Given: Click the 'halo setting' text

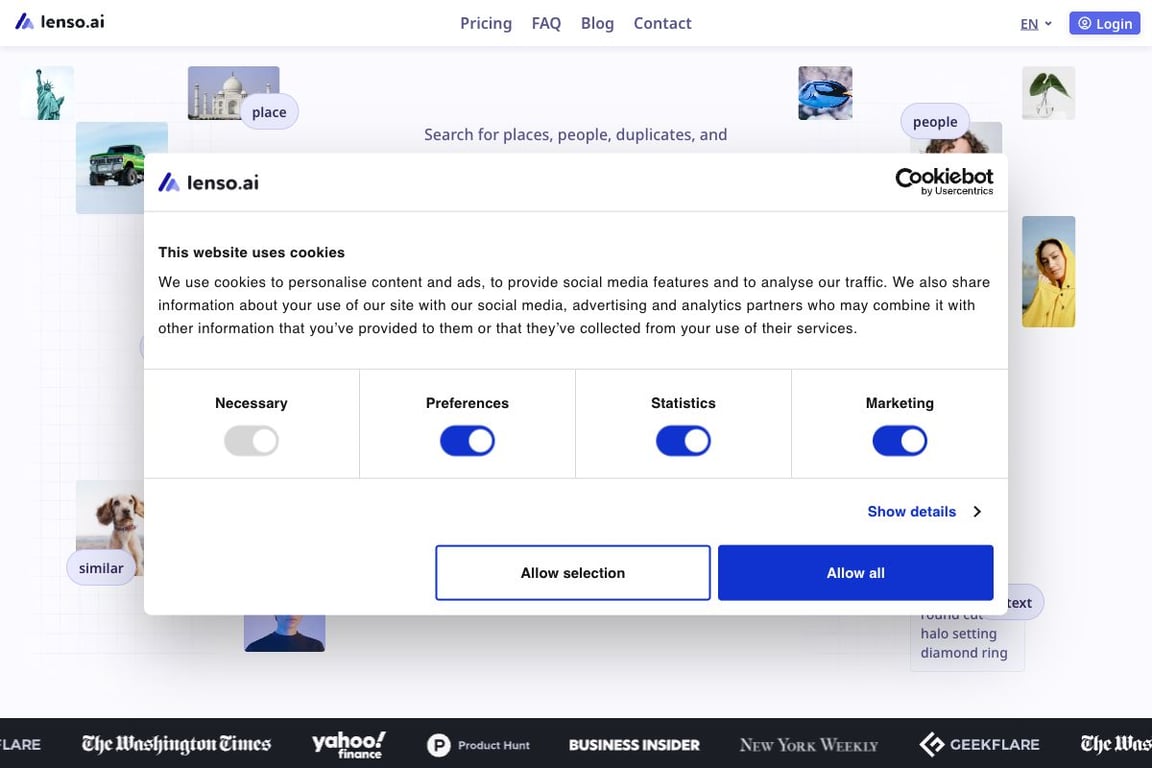Looking at the screenshot, I should pyautogui.click(x=958, y=634).
